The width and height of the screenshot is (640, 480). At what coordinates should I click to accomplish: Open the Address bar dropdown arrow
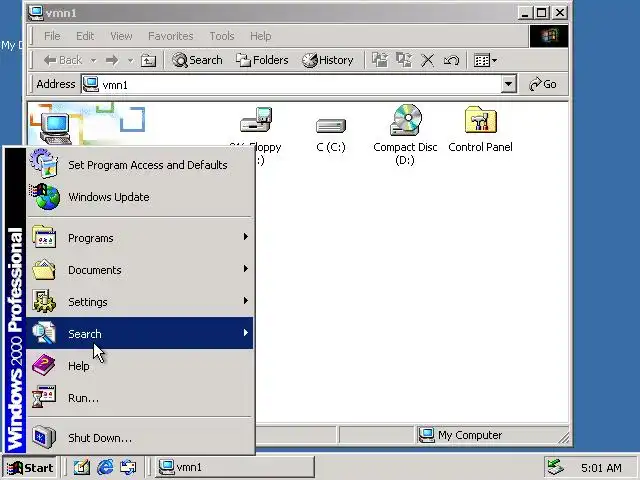click(509, 84)
